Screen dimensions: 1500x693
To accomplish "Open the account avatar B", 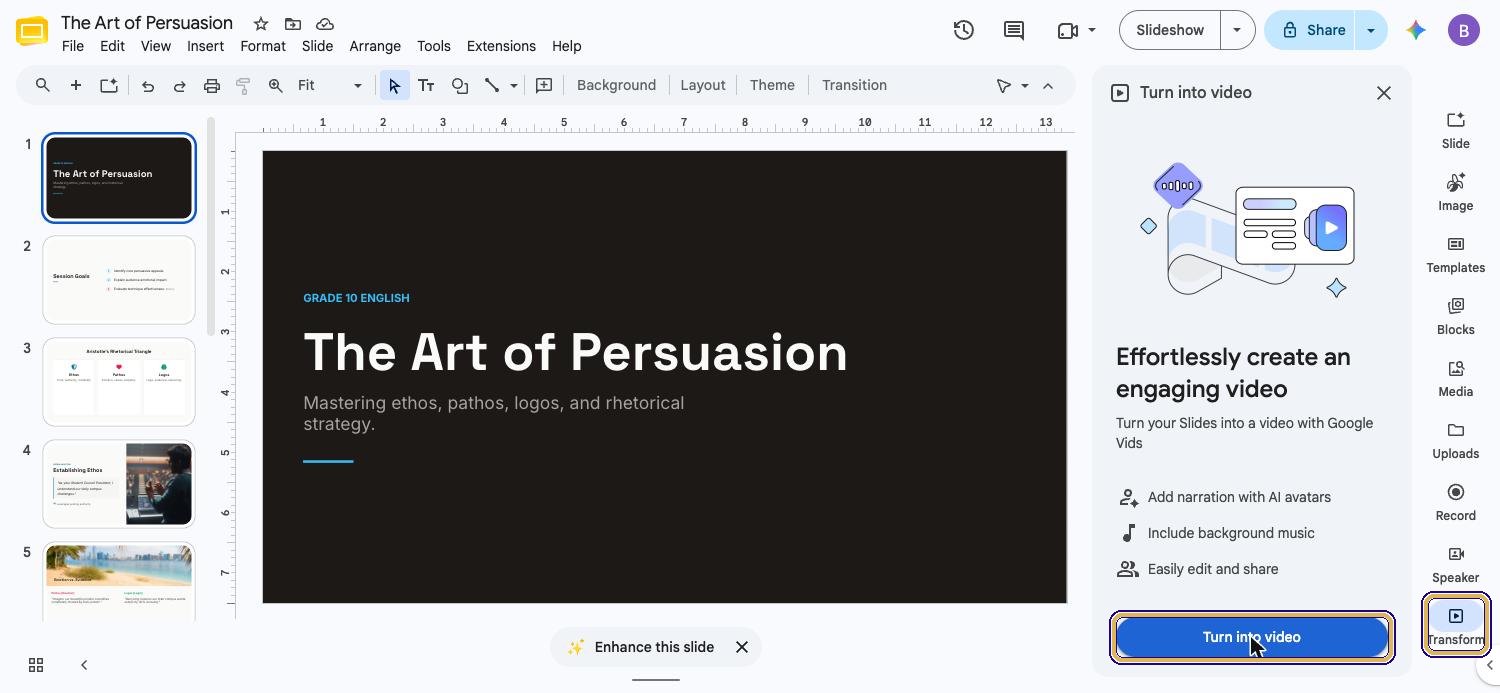I will click(1464, 30).
